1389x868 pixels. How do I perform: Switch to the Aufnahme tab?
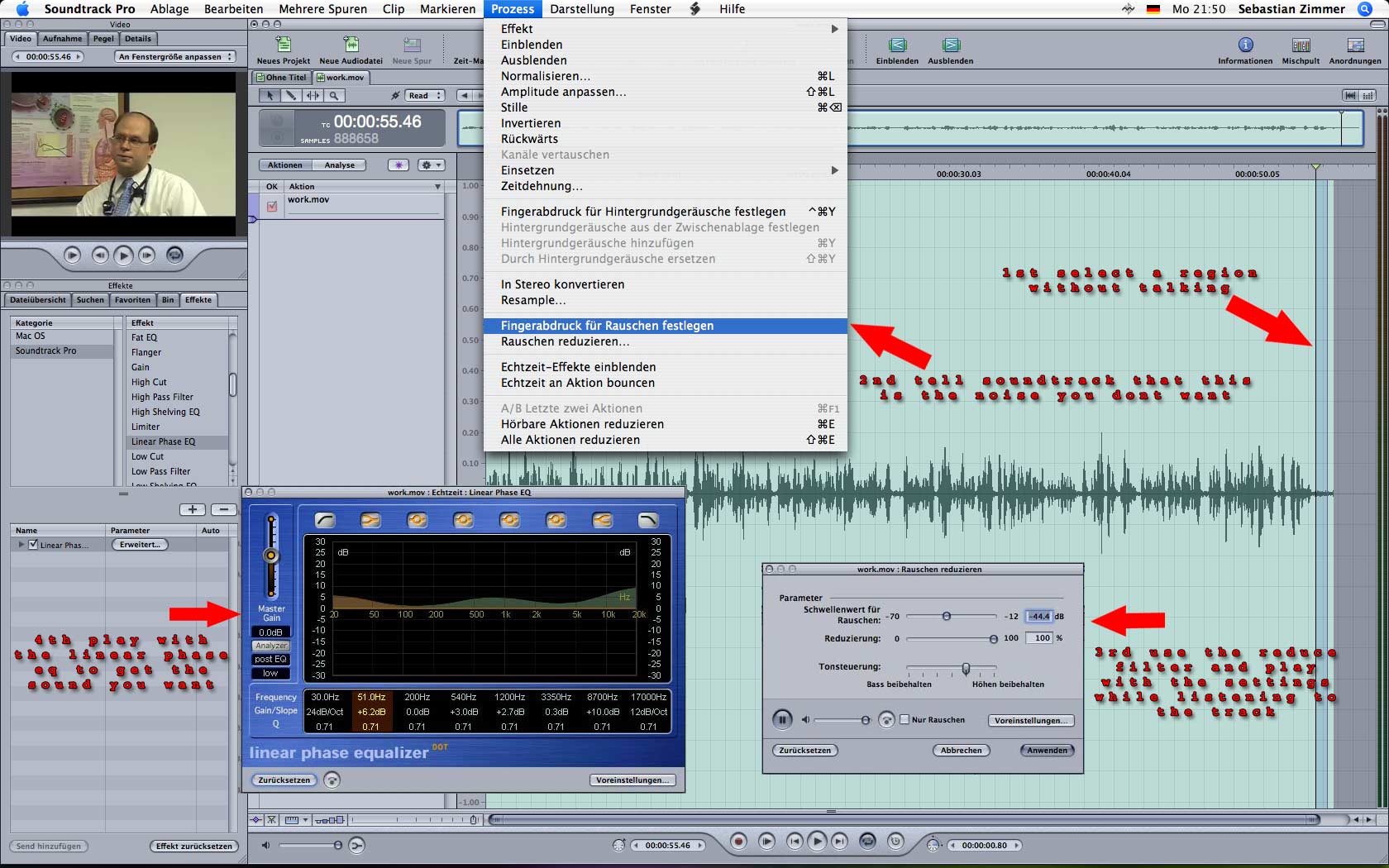[x=63, y=39]
